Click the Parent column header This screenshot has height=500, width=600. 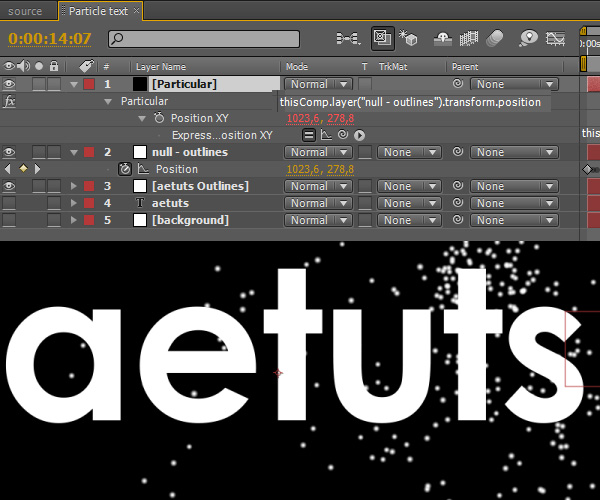[x=465, y=67]
